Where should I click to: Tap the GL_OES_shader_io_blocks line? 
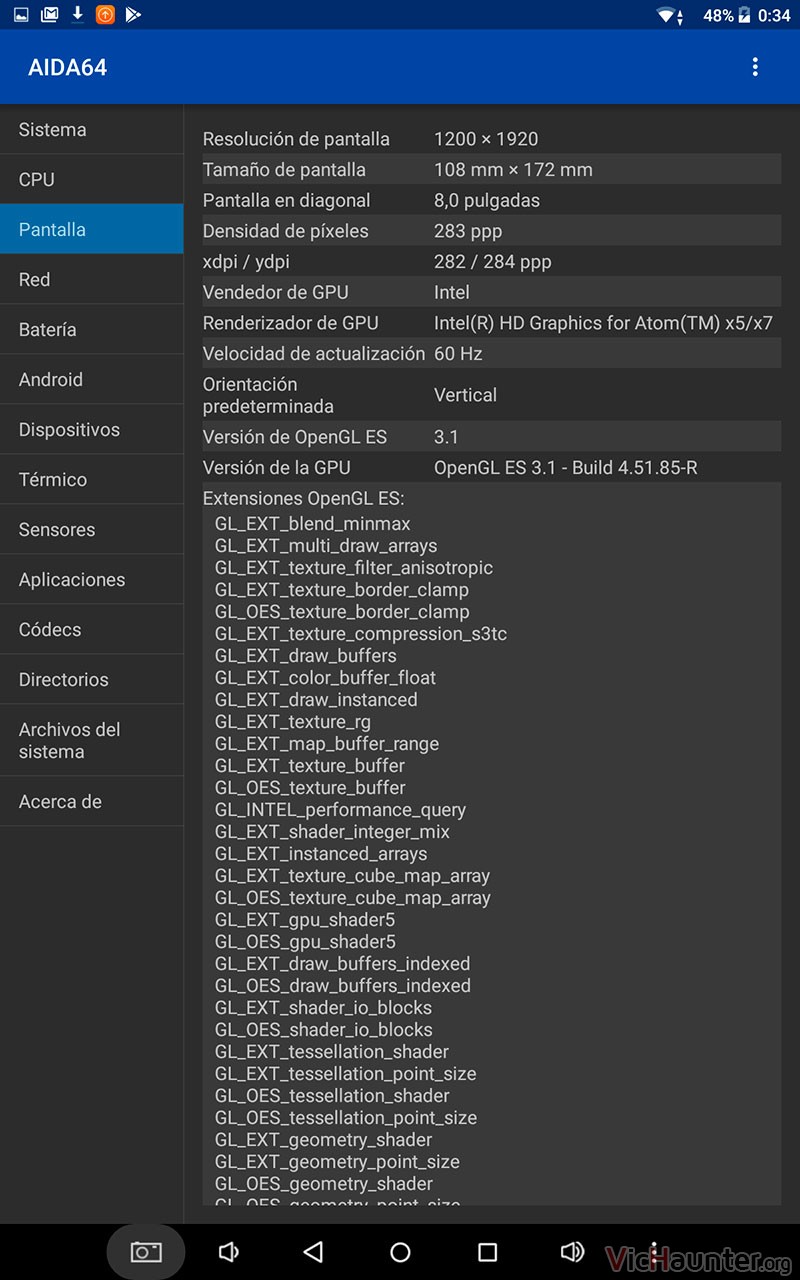pos(324,1029)
